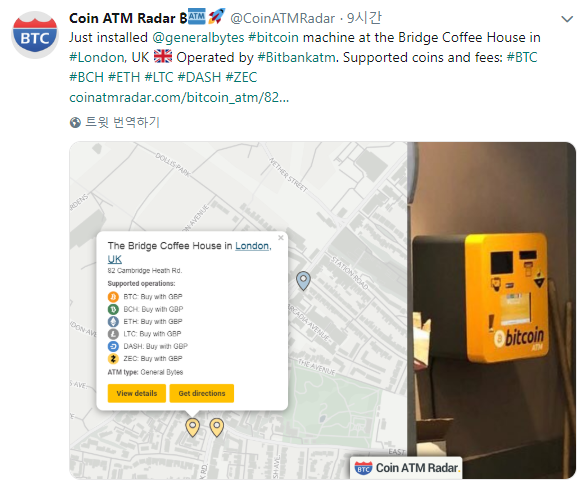The height and width of the screenshot is (490, 587).
Task: Open the @generalbytes mention link
Action: tap(198, 37)
